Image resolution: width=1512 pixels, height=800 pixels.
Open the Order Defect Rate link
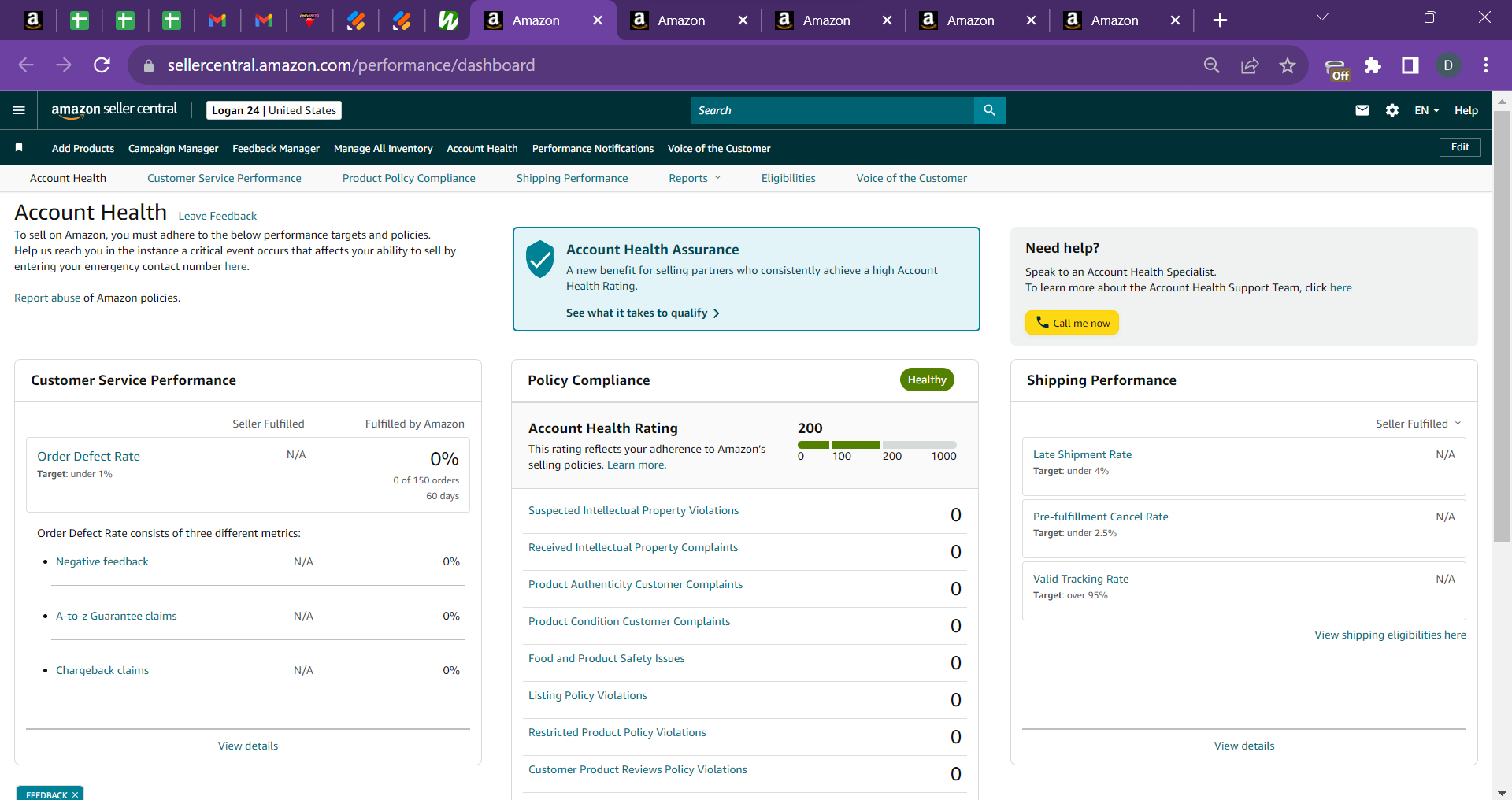click(88, 456)
